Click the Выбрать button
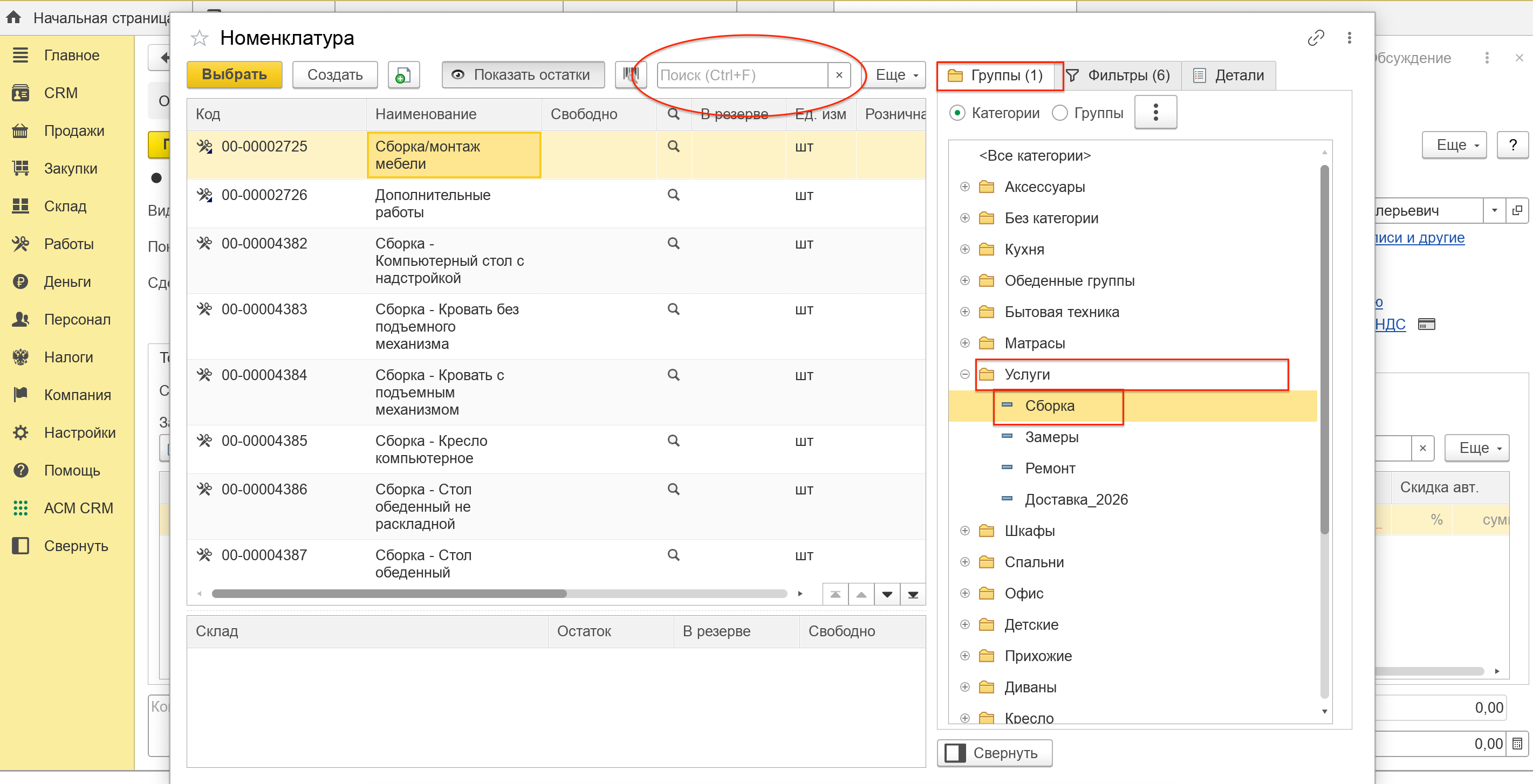 click(x=234, y=75)
